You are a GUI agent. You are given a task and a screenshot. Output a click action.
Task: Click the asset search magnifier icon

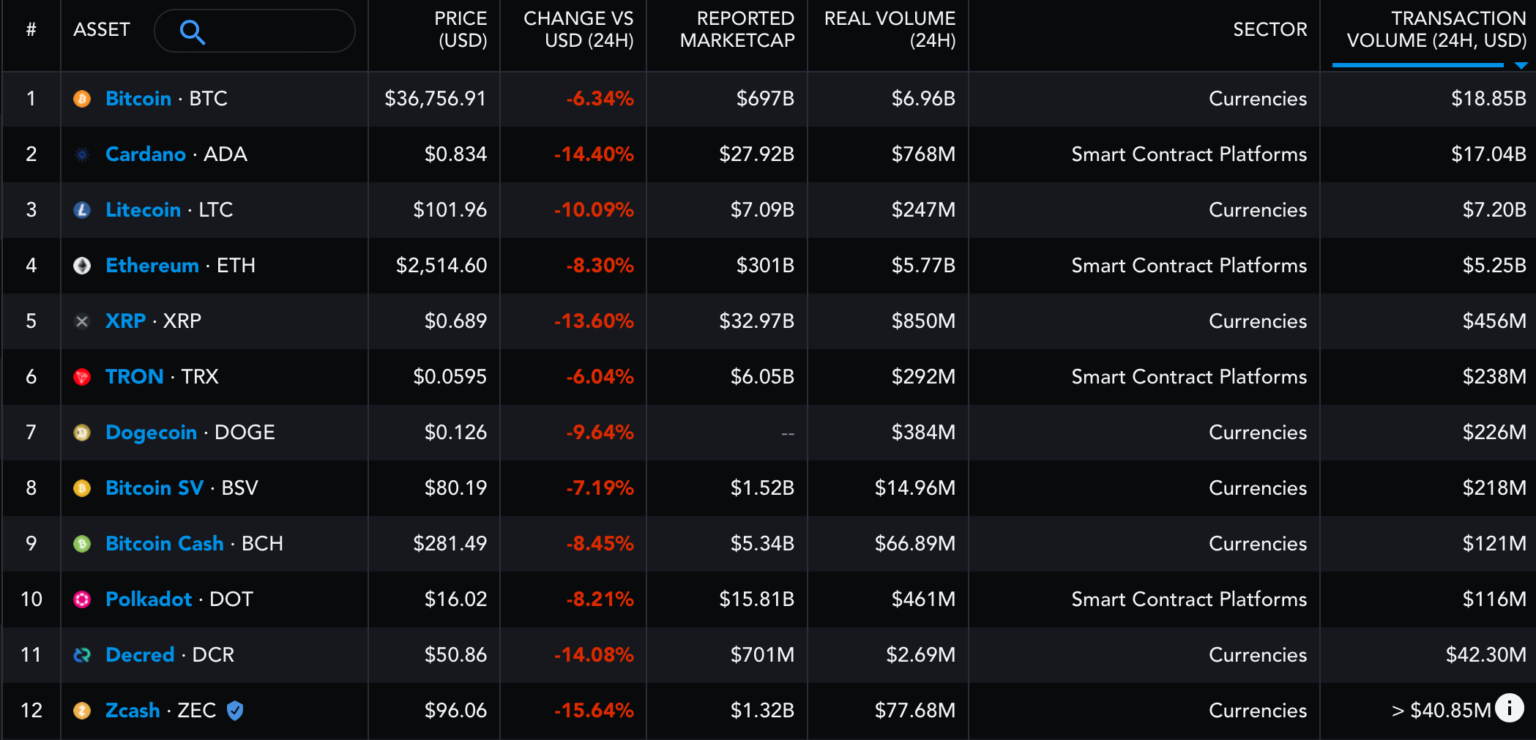(x=192, y=32)
